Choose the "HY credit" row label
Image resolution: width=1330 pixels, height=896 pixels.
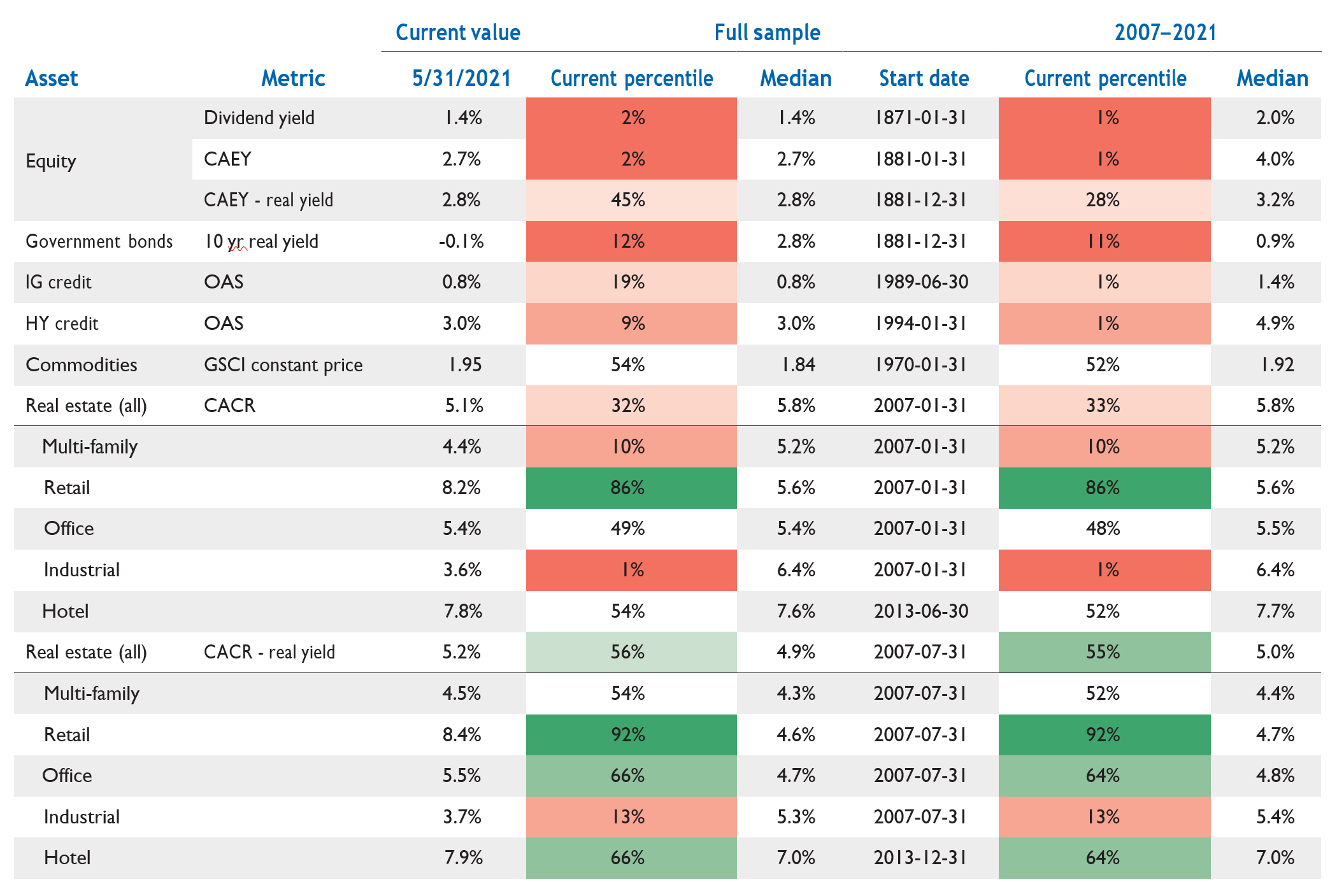coord(62,324)
